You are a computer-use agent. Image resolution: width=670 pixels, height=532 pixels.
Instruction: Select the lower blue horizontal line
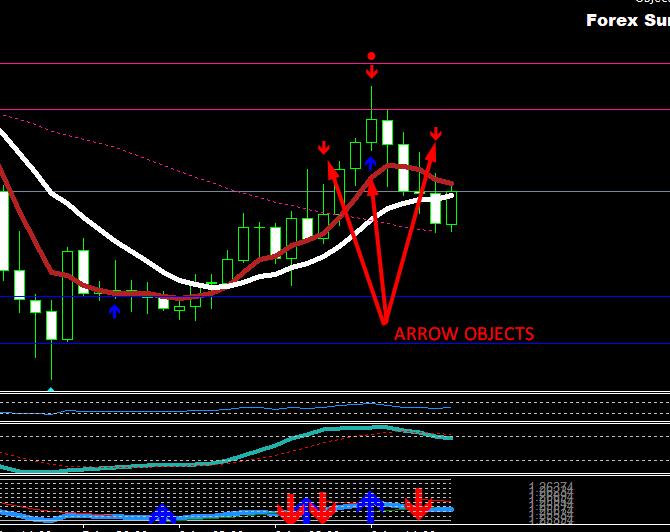335,344
